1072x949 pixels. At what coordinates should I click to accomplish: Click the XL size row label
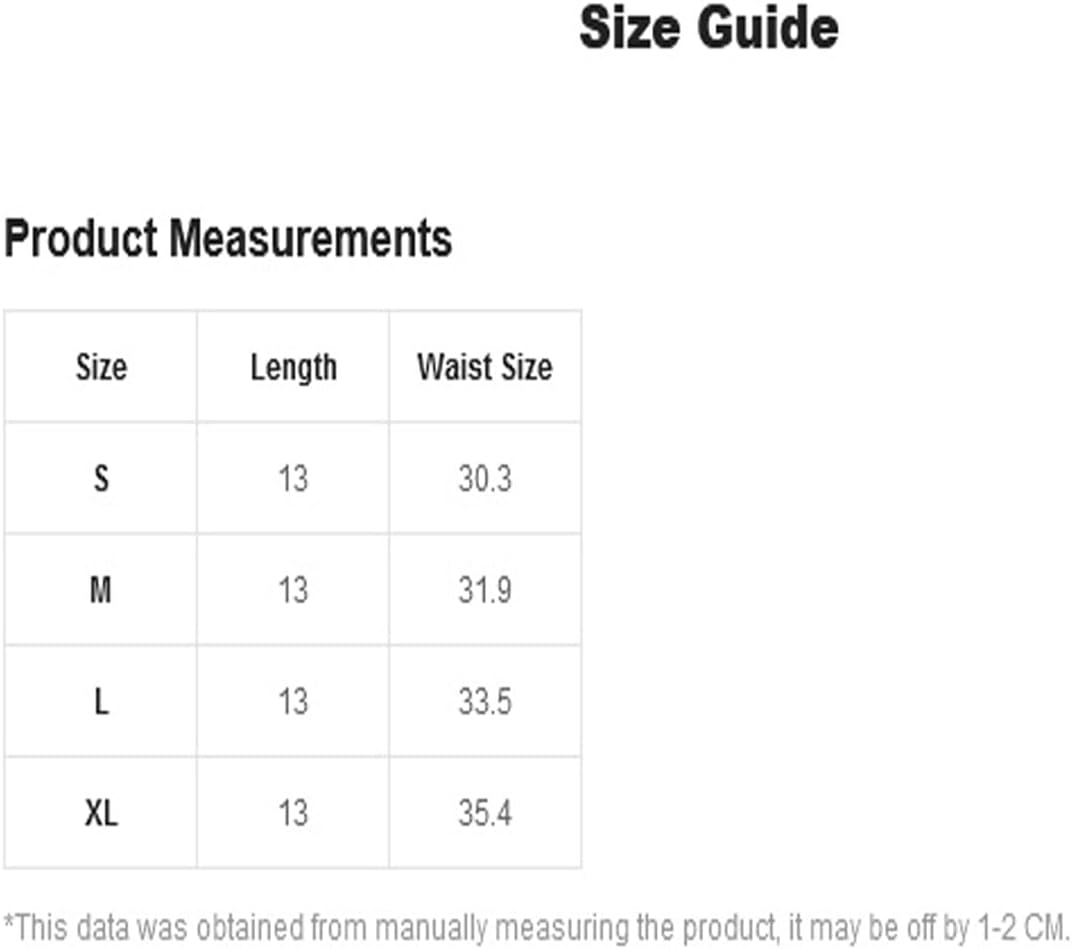tap(101, 814)
